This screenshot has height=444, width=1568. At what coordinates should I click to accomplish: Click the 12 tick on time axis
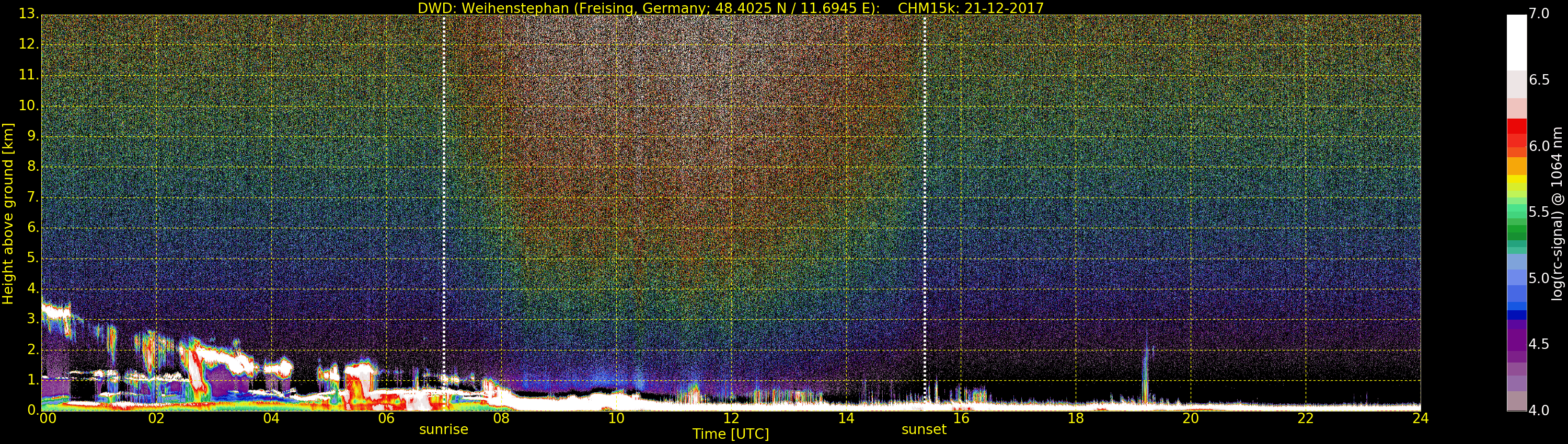[731, 418]
